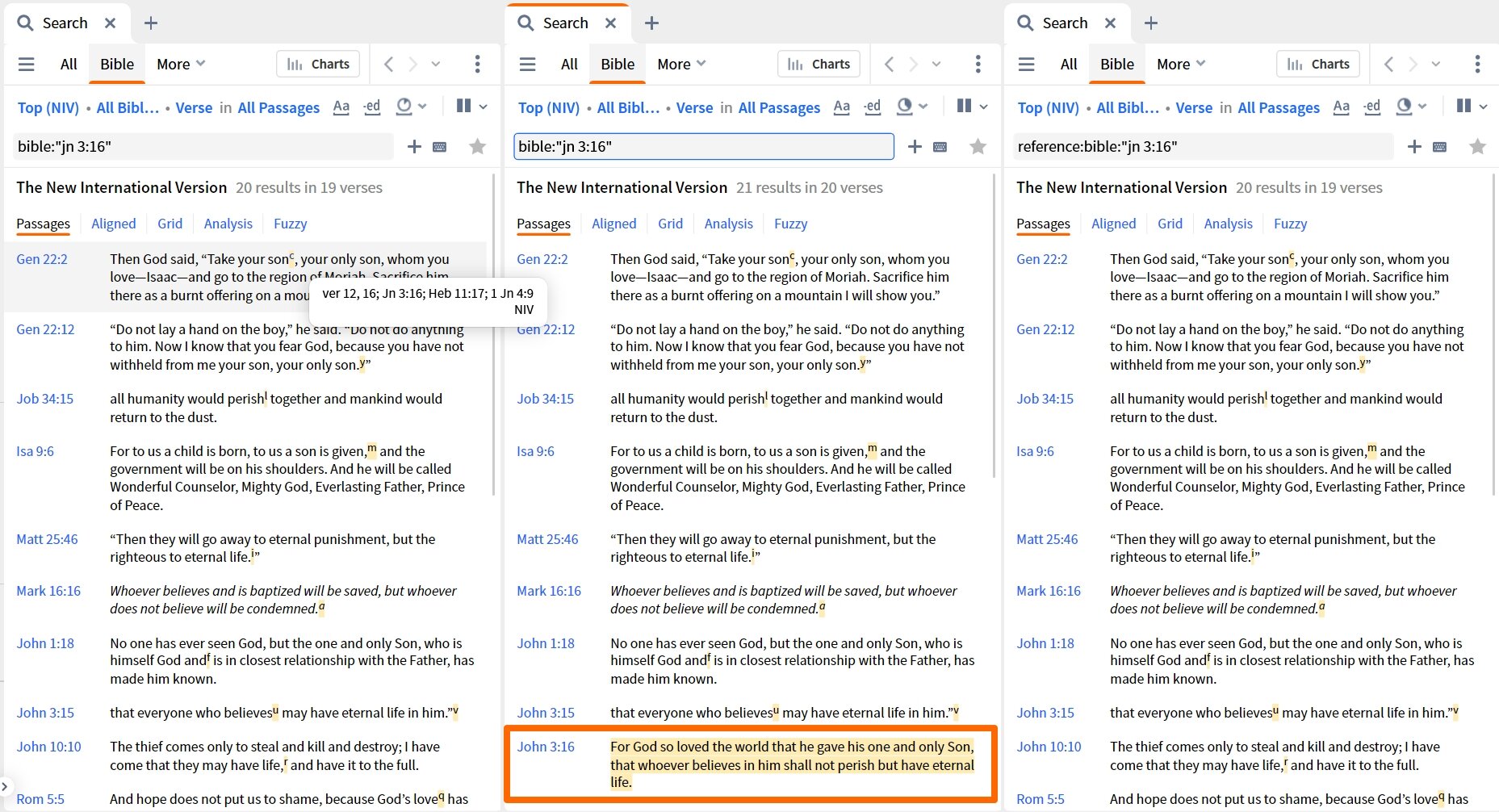Viewport: 1499px width, 812px height.
Task: Open kebab options menu in right panel
Action: pos(1478,64)
